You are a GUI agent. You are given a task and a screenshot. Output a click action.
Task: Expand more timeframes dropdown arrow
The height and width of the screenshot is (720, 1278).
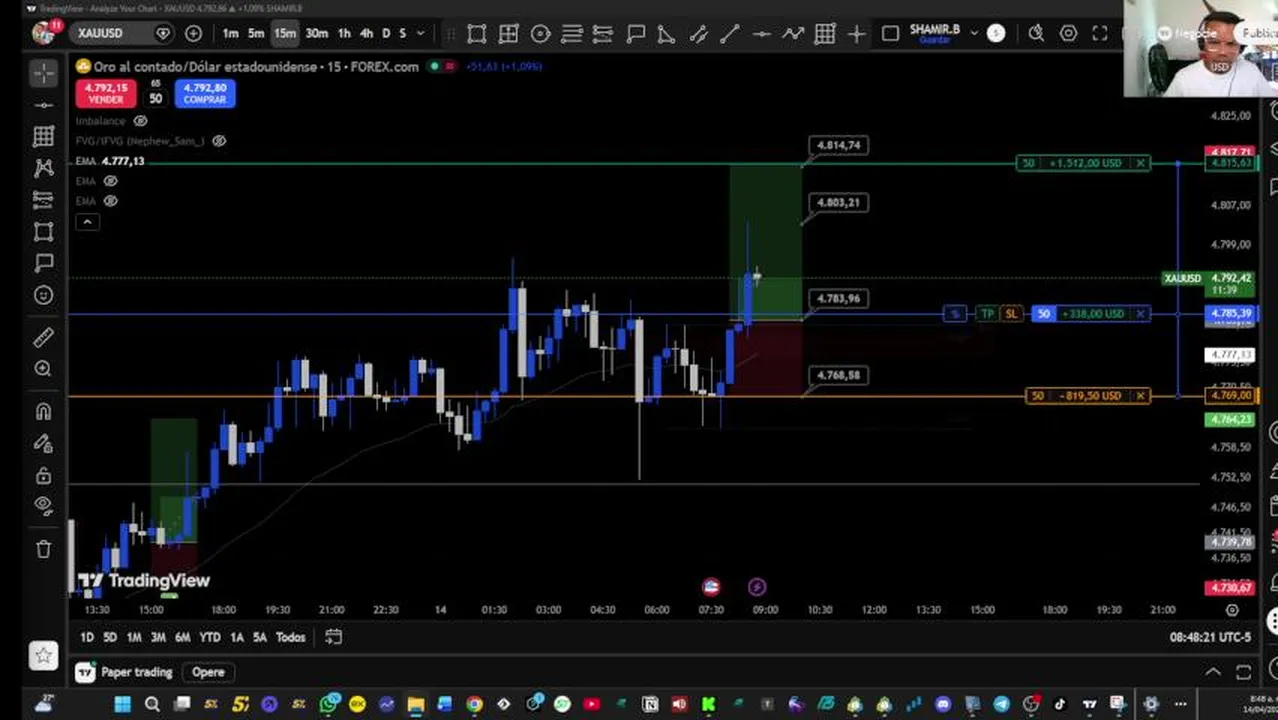click(420, 34)
